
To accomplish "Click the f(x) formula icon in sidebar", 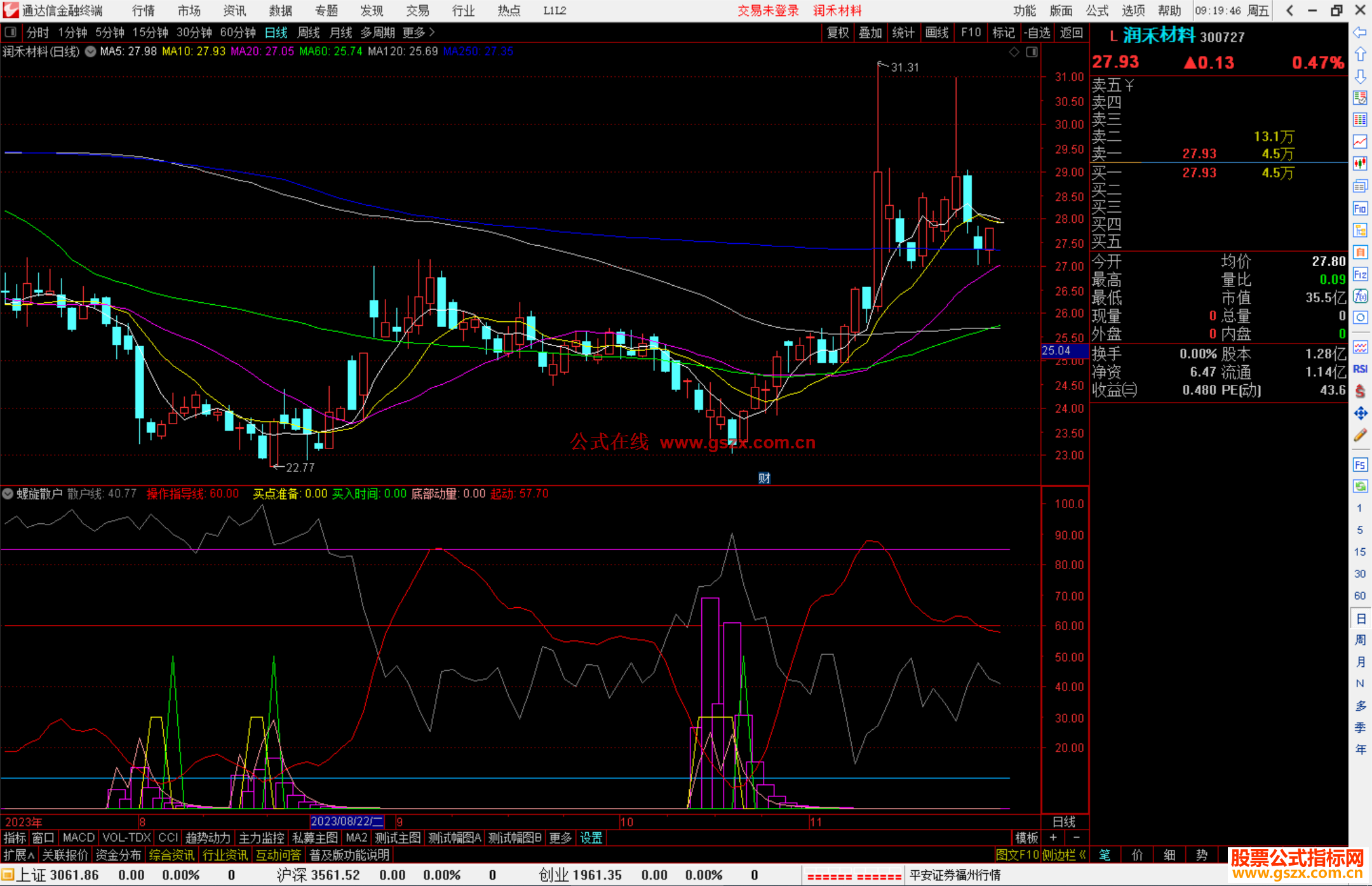I will pos(1360,296).
